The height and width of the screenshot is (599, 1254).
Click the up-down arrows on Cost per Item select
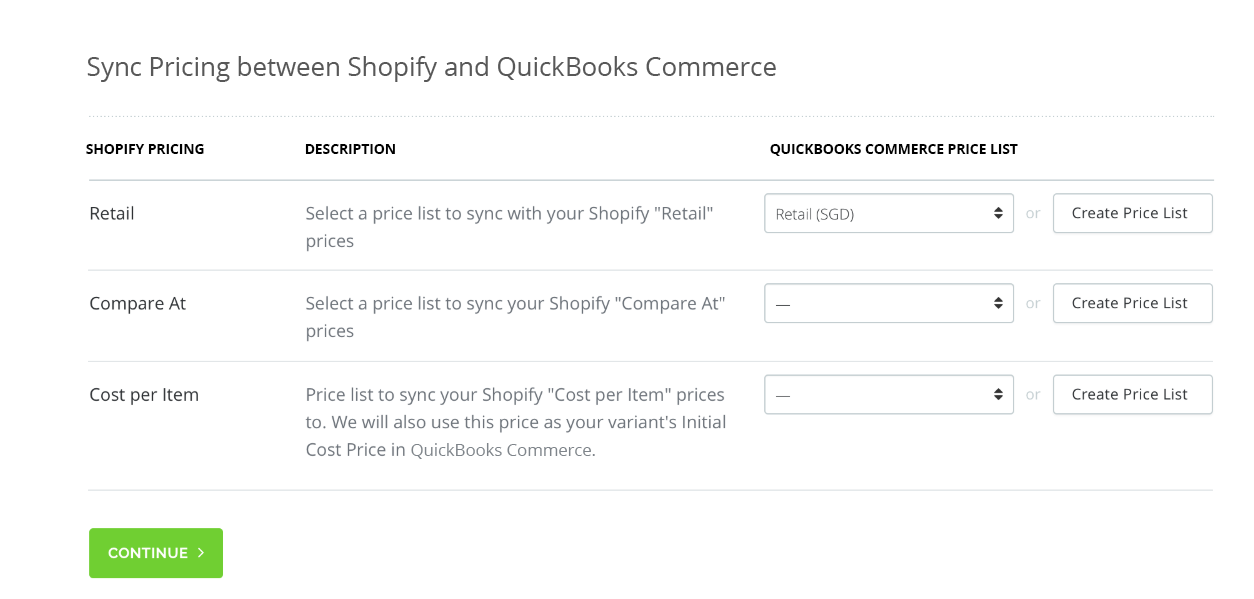tap(998, 394)
